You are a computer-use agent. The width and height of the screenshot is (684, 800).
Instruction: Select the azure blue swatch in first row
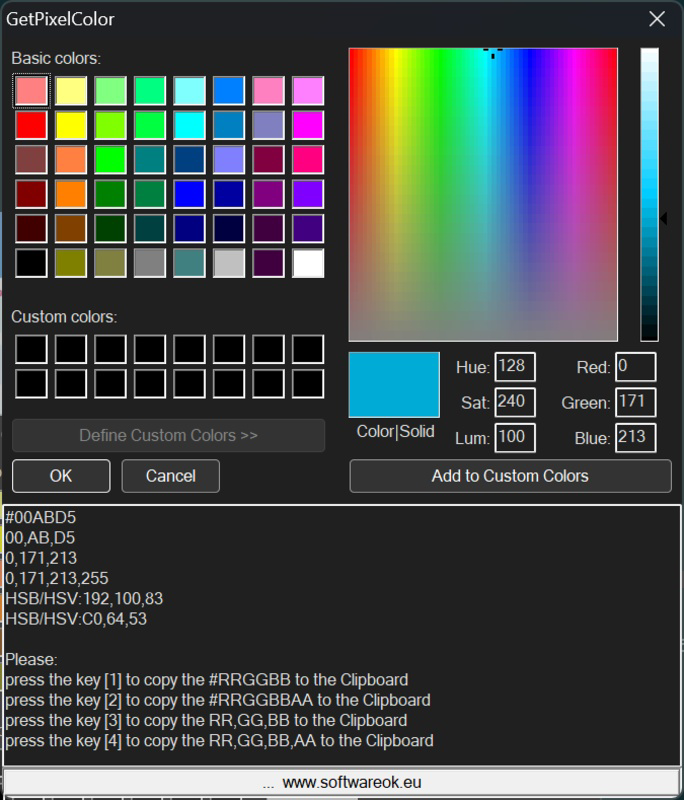click(x=229, y=91)
